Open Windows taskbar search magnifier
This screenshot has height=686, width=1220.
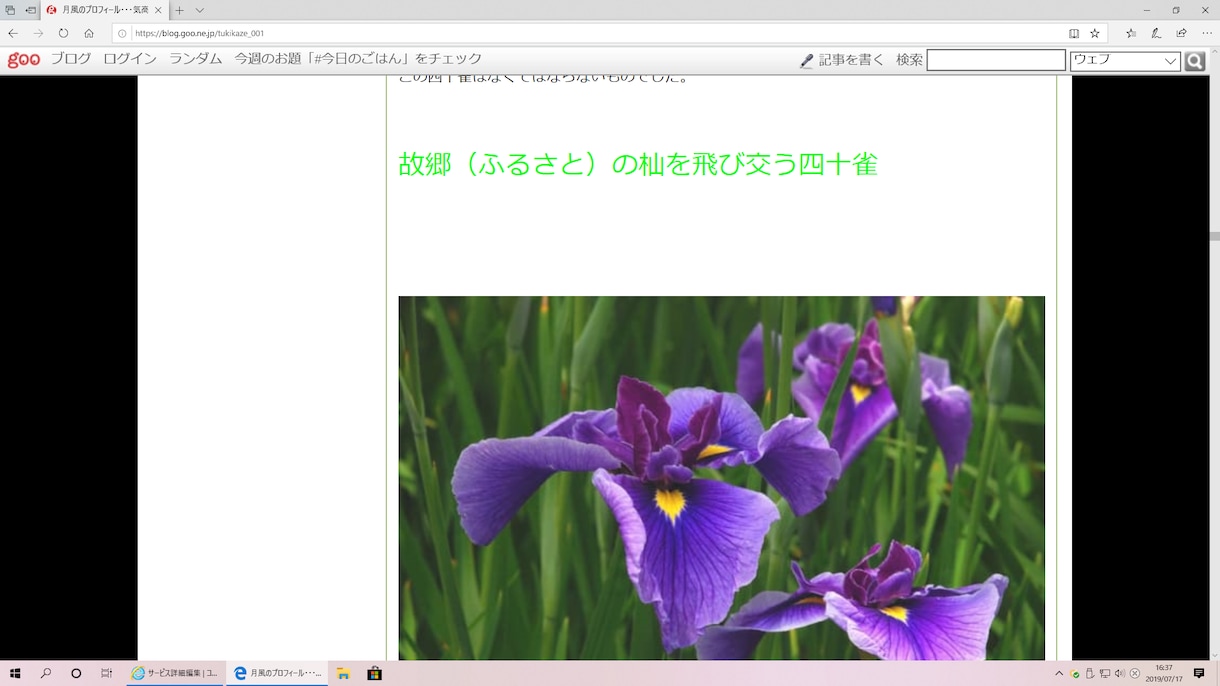click(46, 673)
